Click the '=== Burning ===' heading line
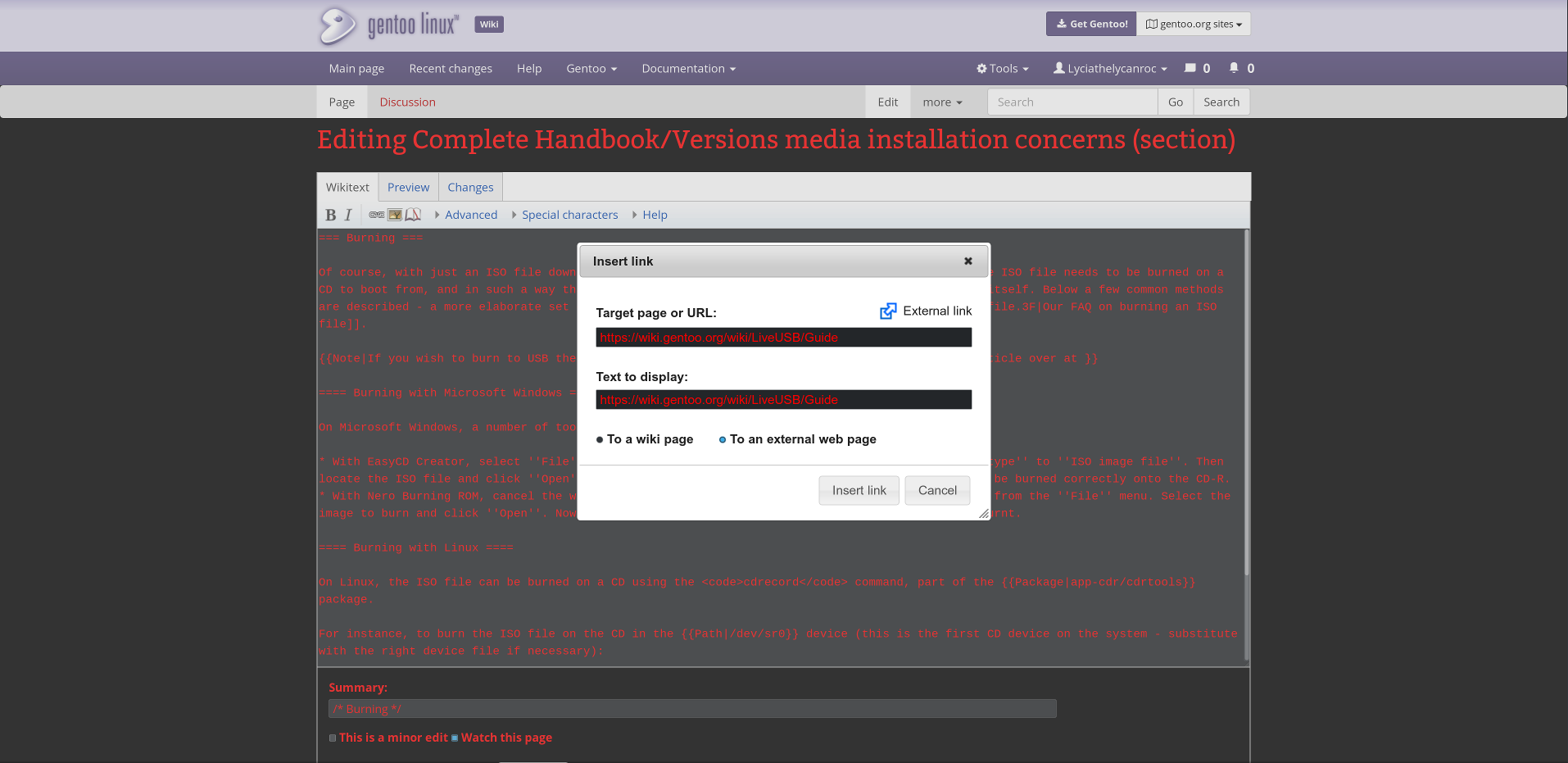This screenshot has width=1568, height=763. coord(371,238)
